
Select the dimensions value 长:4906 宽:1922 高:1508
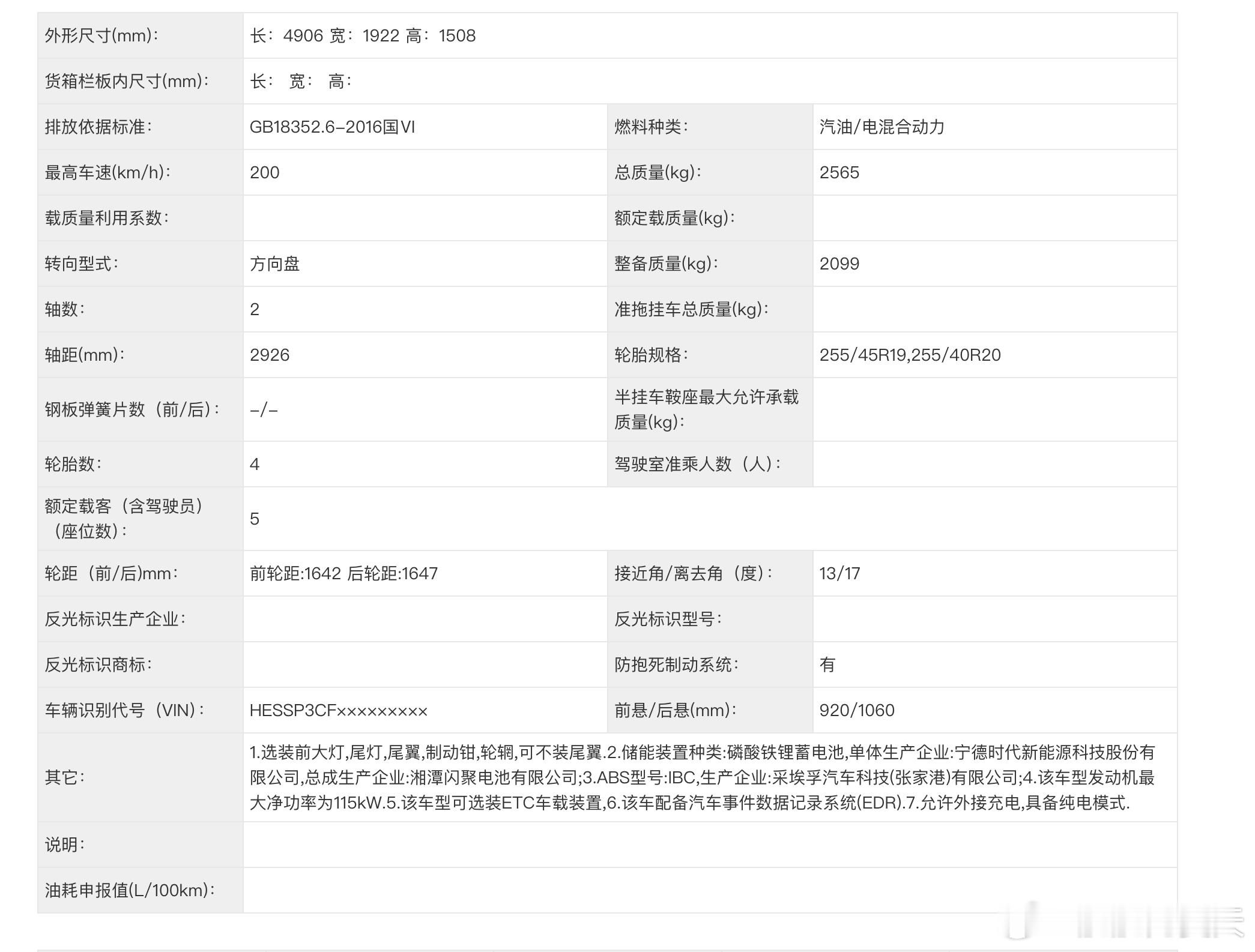[x=363, y=36]
